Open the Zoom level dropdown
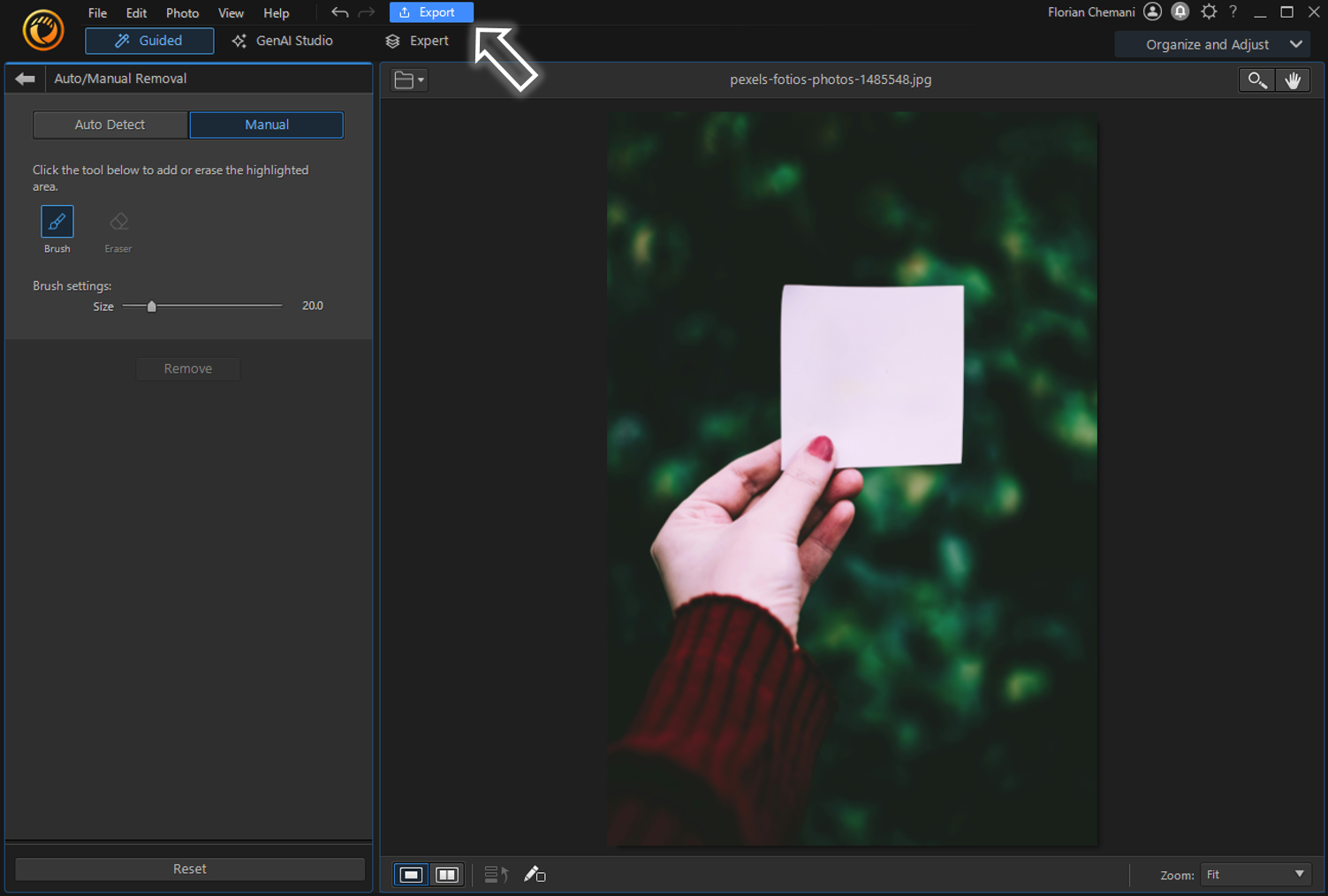1328x896 pixels. (x=1255, y=874)
